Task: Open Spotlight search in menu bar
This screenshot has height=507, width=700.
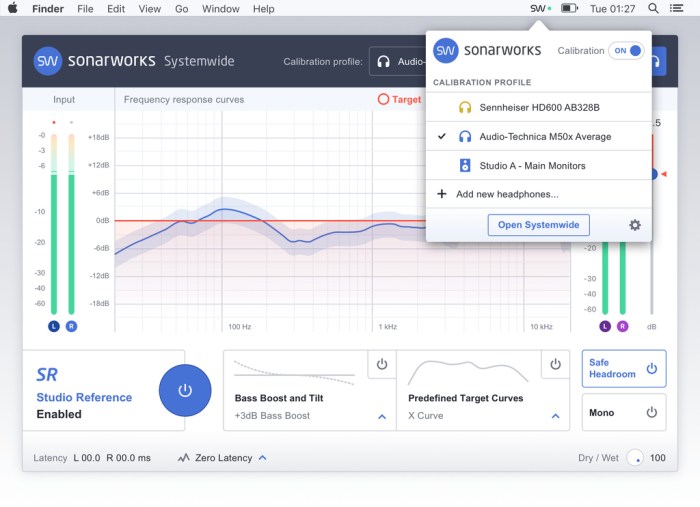Action: (653, 9)
